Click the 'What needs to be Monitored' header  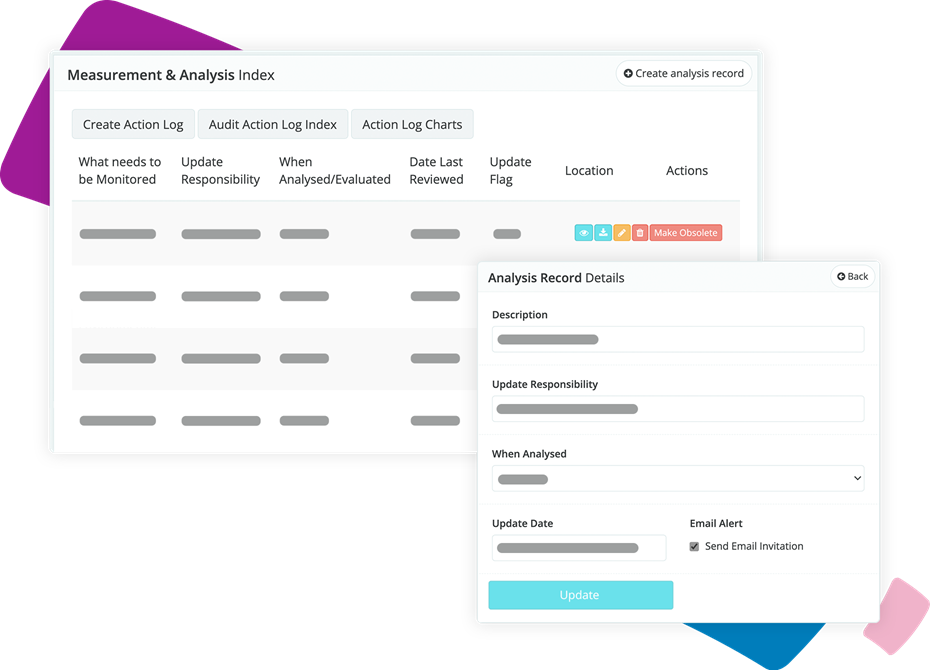coord(120,171)
